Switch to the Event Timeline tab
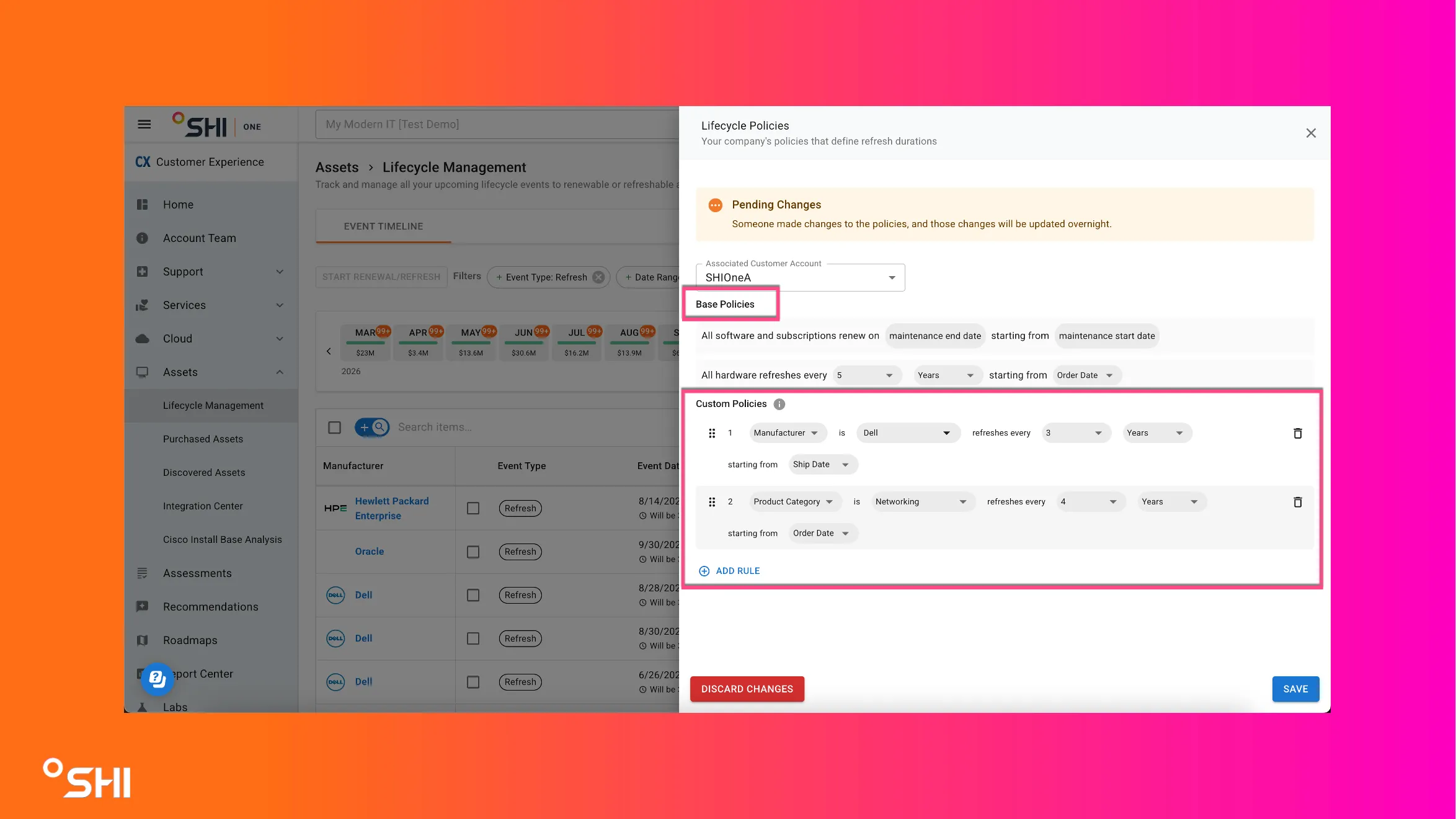The width and height of the screenshot is (1456, 819). (x=383, y=226)
